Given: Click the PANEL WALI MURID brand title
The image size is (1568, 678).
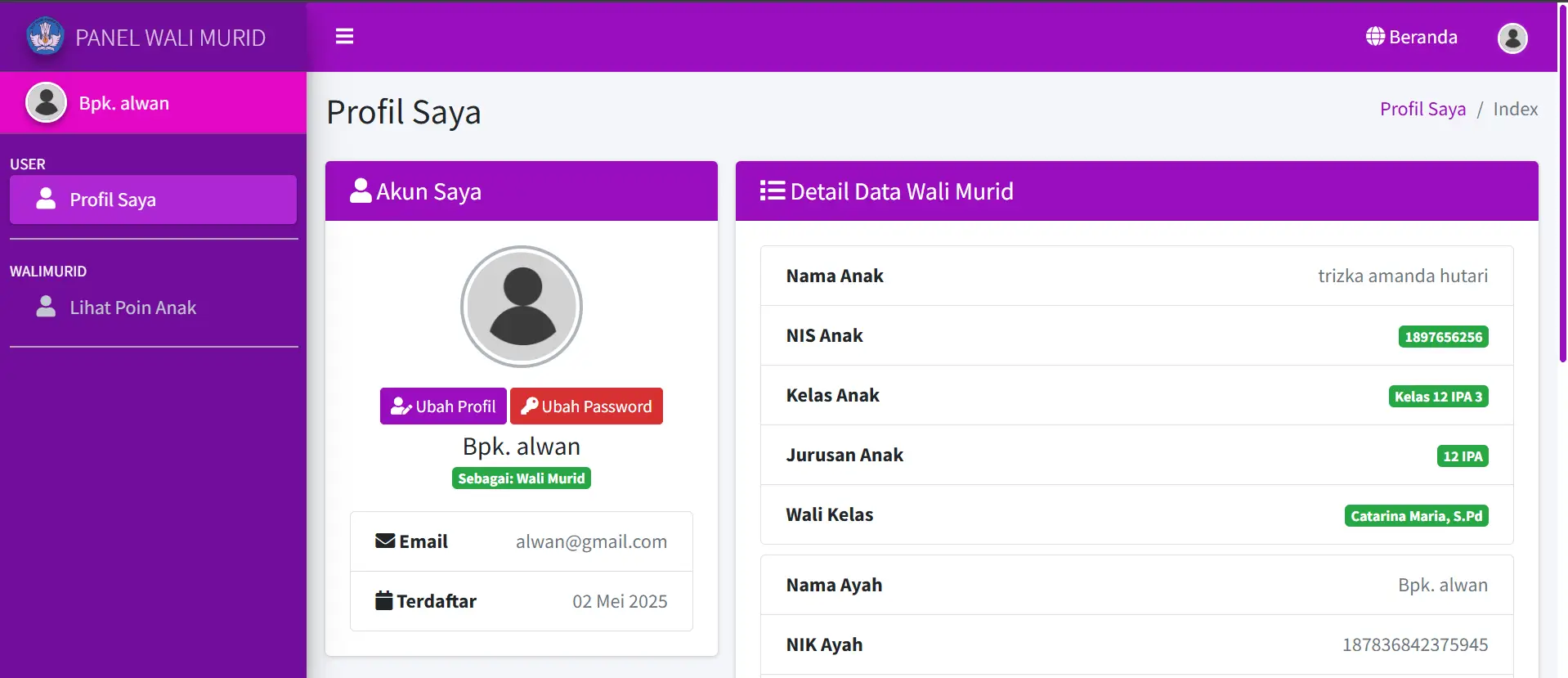Looking at the screenshot, I should coord(171,38).
